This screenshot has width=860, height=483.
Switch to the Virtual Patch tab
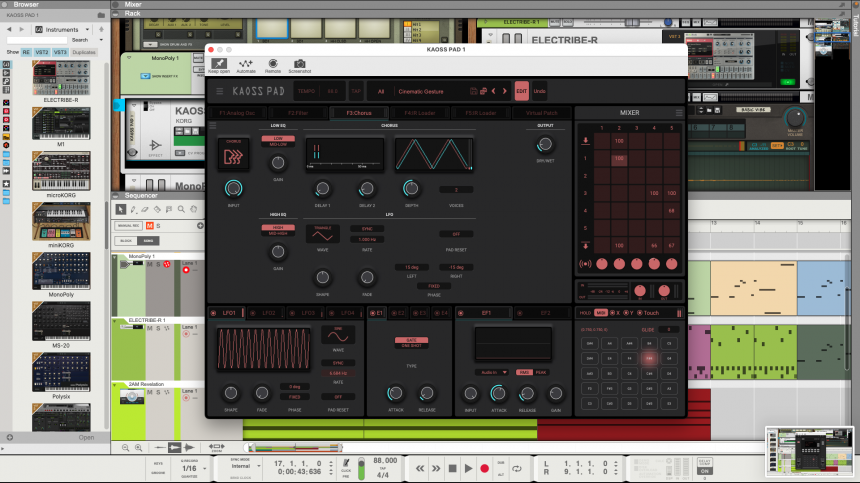point(541,113)
